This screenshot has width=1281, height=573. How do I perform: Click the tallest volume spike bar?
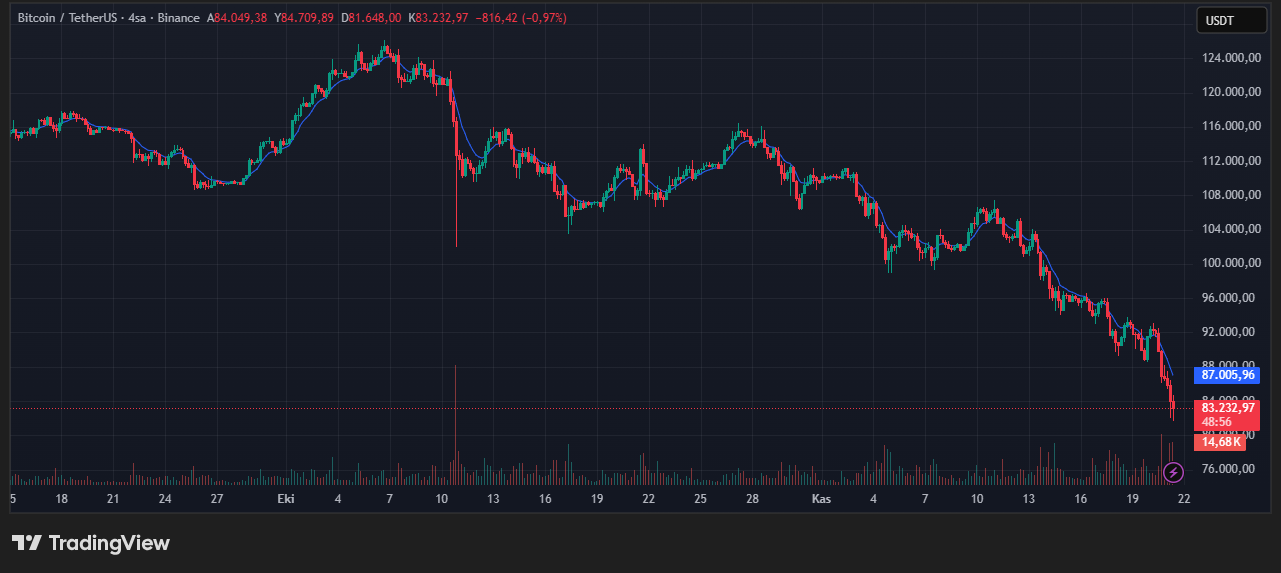point(455,420)
